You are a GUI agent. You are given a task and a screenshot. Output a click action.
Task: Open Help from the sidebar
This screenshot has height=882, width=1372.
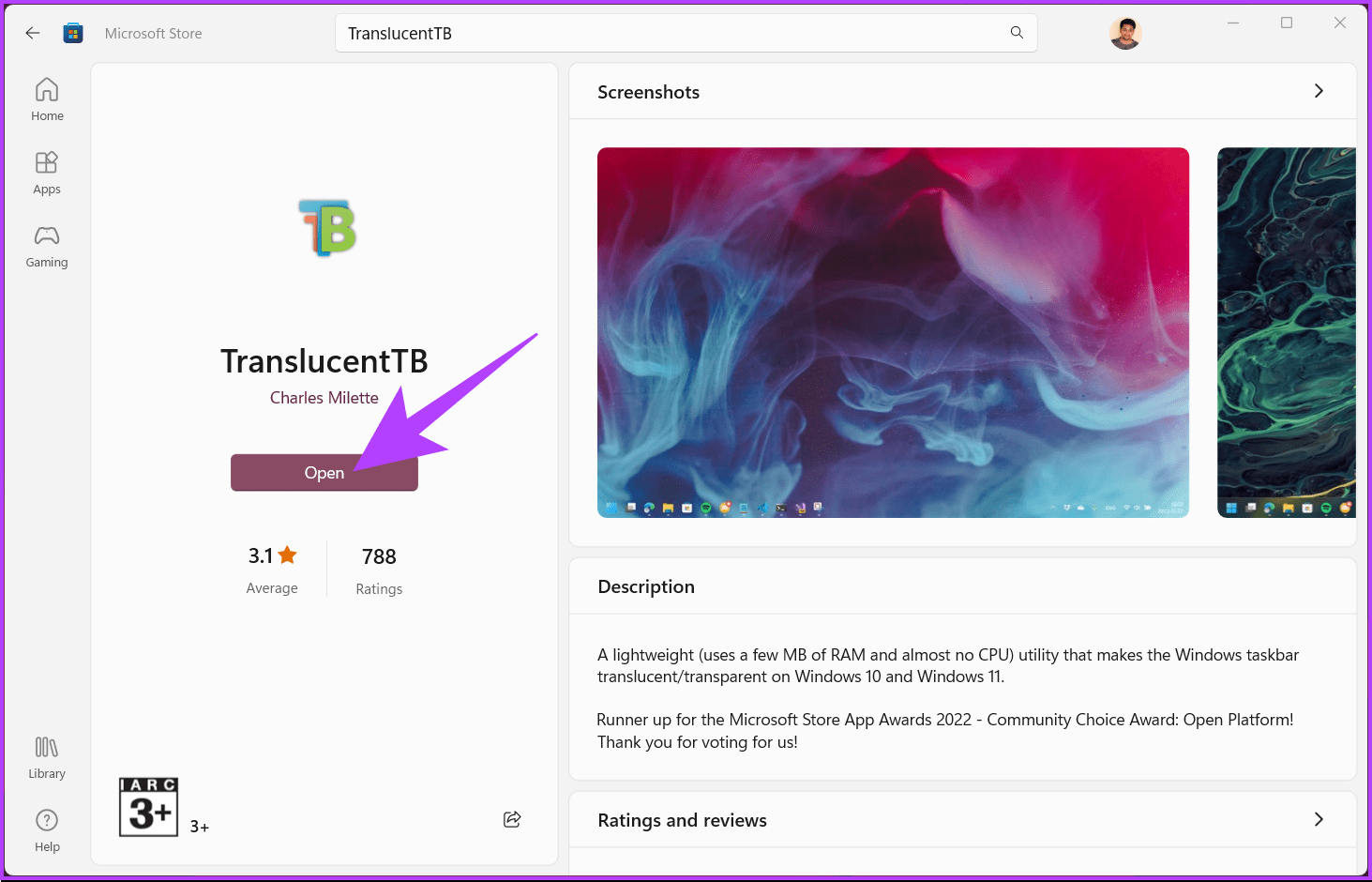tap(47, 830)
